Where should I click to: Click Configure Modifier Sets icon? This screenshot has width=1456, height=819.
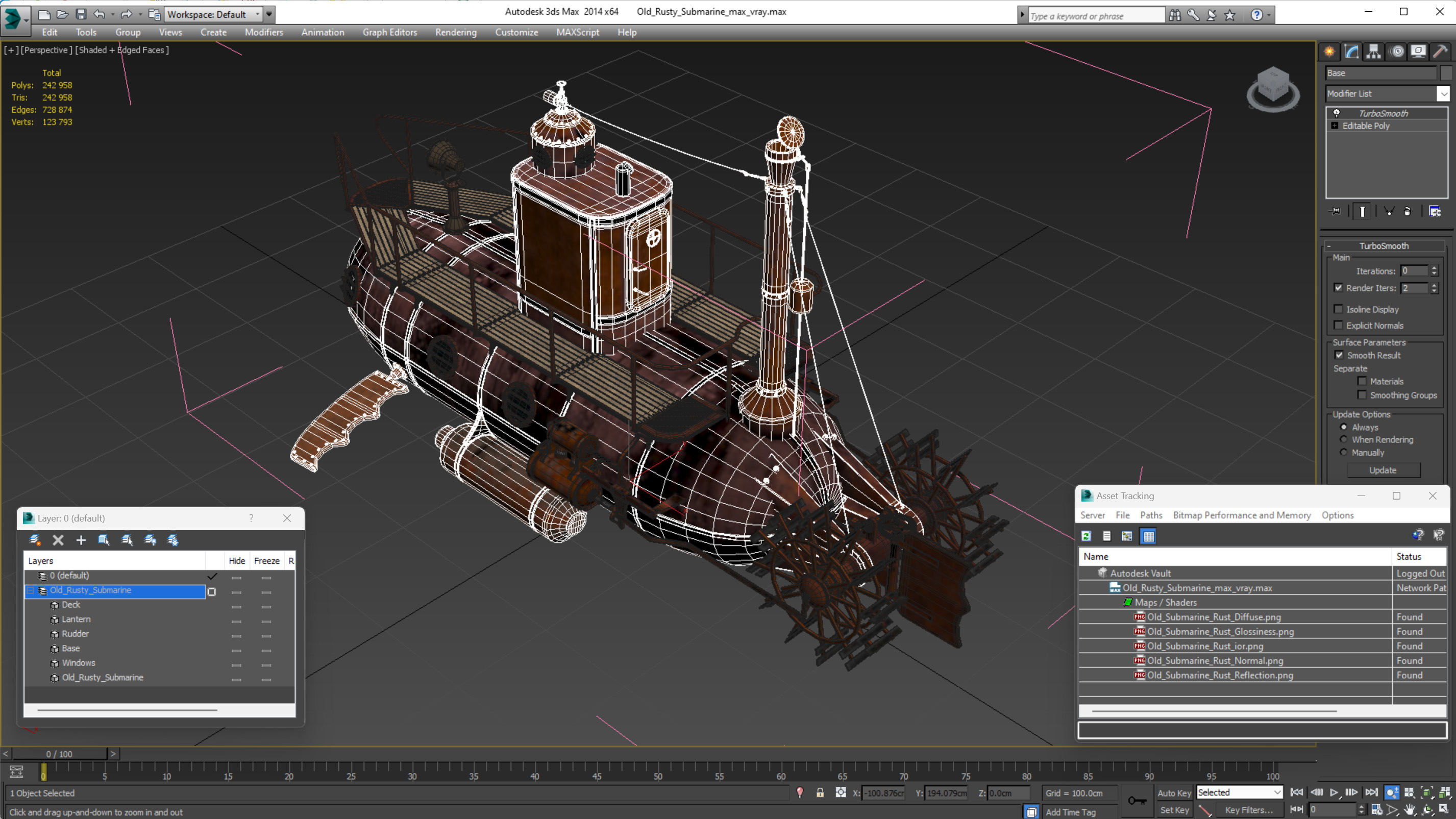(1435, 211)
